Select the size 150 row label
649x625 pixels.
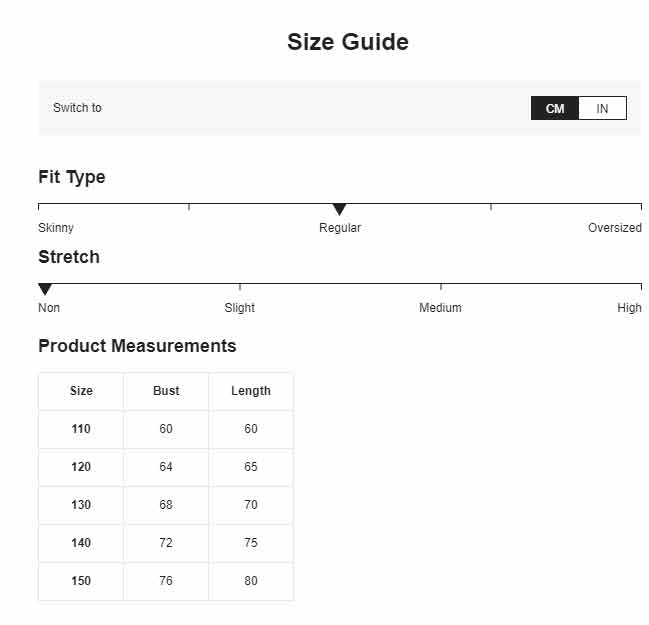[81, 581]
